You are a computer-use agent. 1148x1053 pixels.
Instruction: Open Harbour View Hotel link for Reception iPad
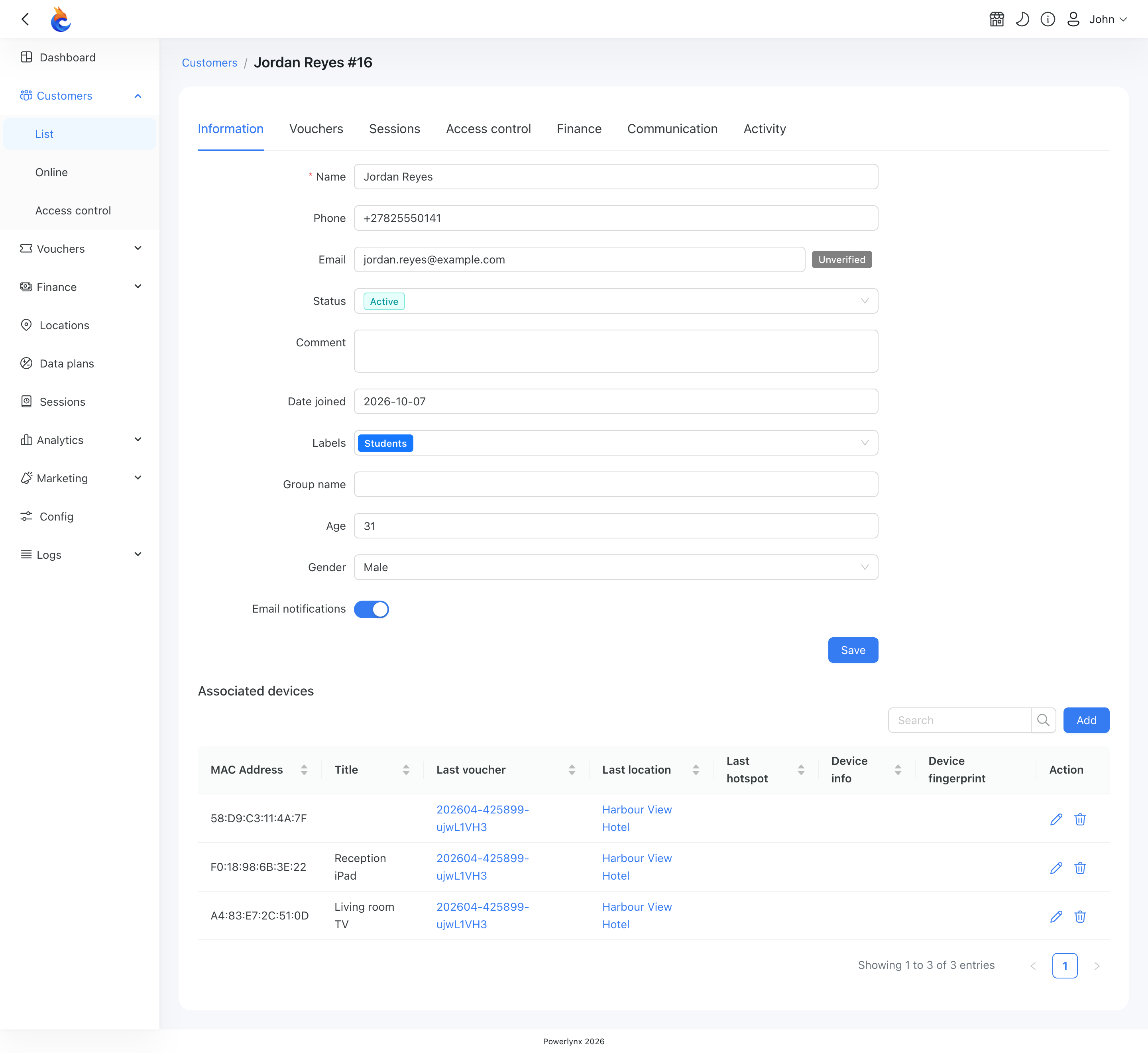(637, 867)
